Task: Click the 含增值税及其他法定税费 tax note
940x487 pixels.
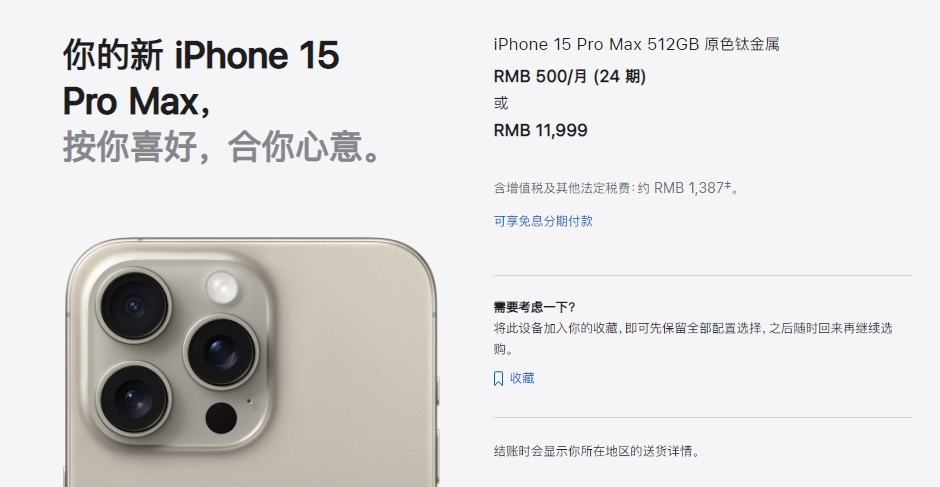Action: 616,188
